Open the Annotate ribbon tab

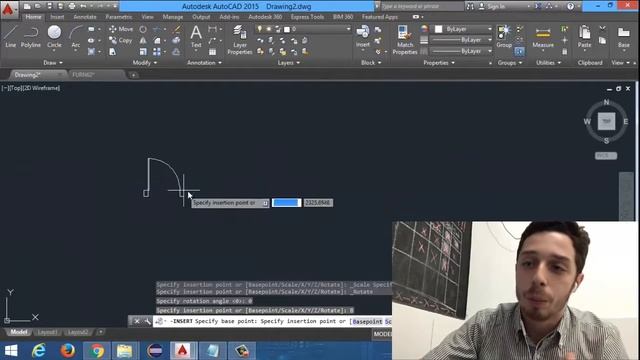[x=85, y=17]
